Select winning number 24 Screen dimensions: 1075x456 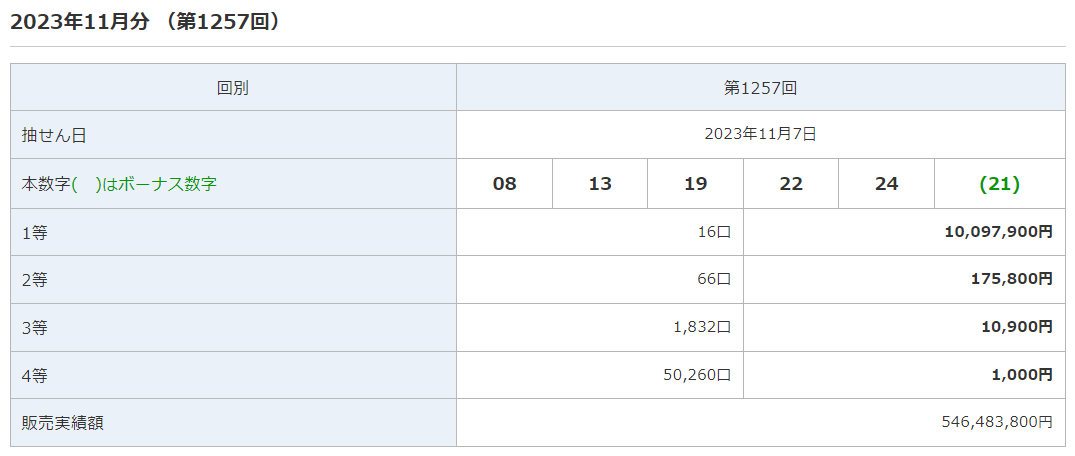coord(886,184)
